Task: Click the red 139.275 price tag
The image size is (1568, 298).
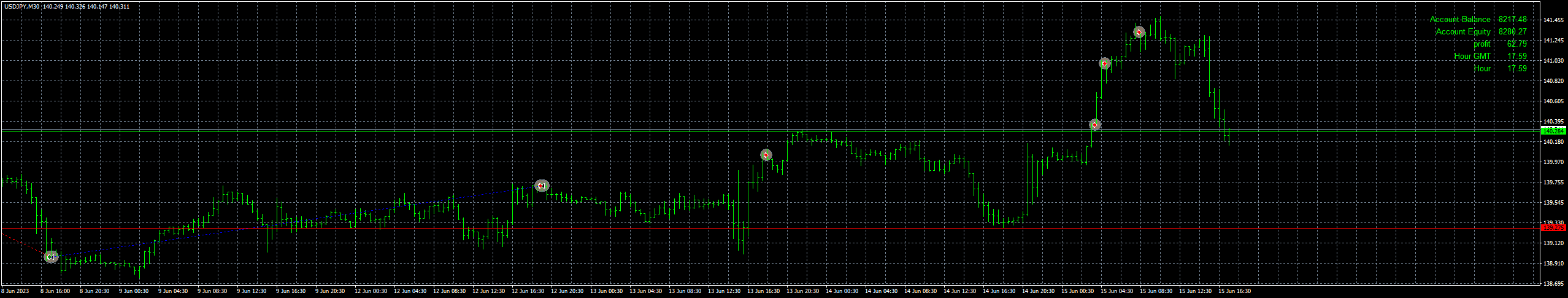Action: [x=1553, y=227]
